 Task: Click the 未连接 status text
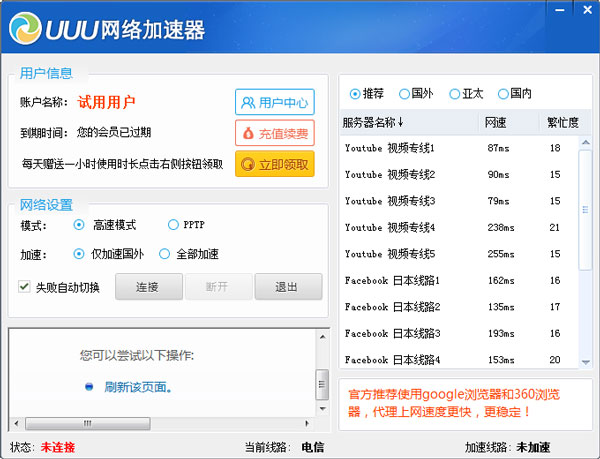tap(58, 447)
